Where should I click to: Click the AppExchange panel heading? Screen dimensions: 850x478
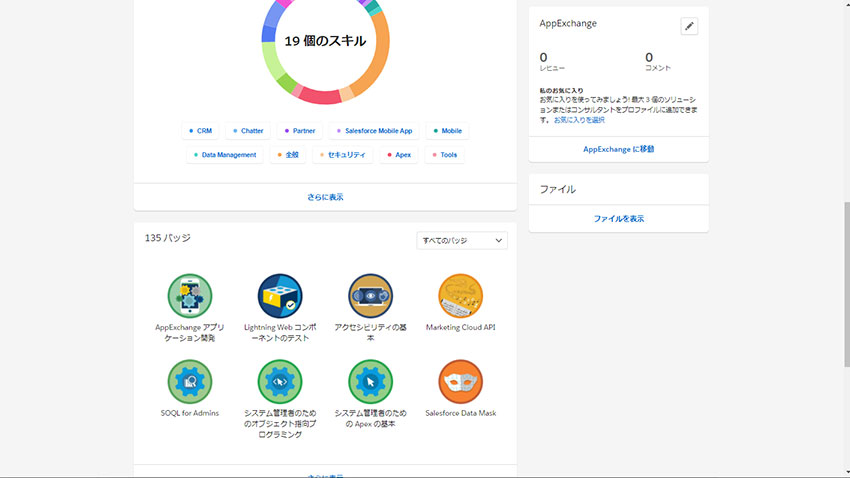568,23
